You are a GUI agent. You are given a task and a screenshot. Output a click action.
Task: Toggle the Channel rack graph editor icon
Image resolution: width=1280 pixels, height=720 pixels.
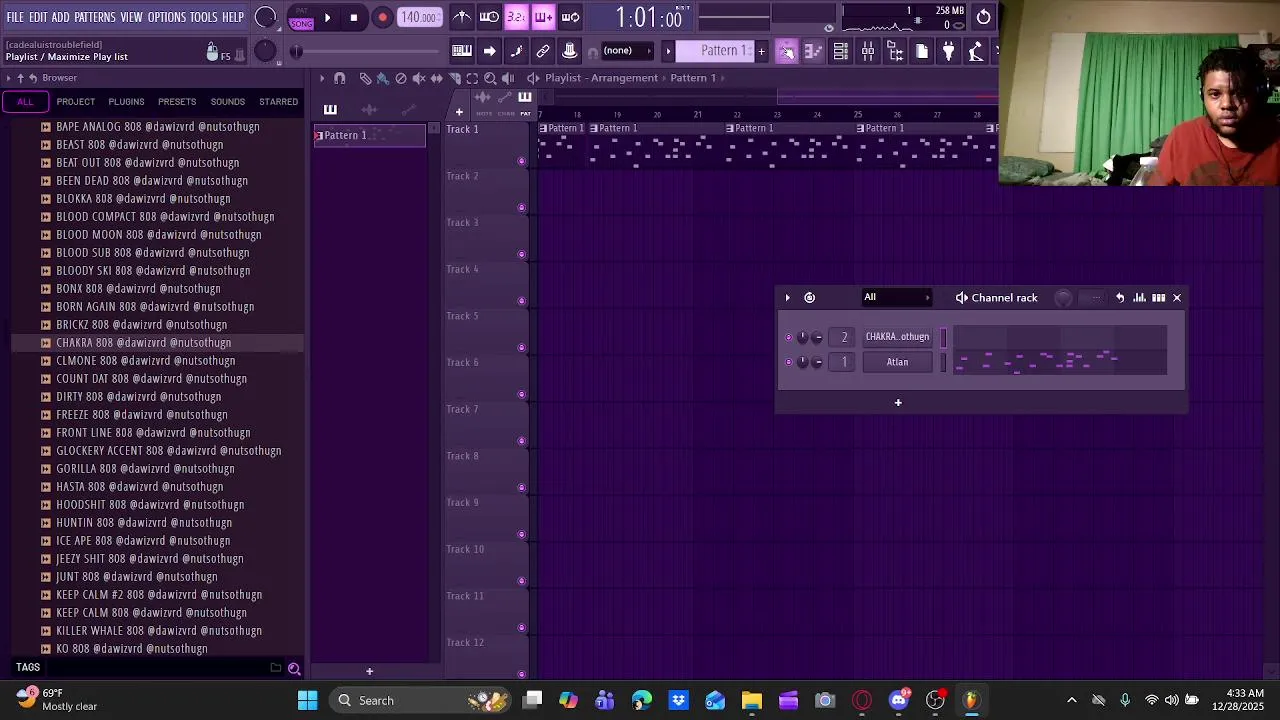pyautogui.click(x=1139, y=297)
